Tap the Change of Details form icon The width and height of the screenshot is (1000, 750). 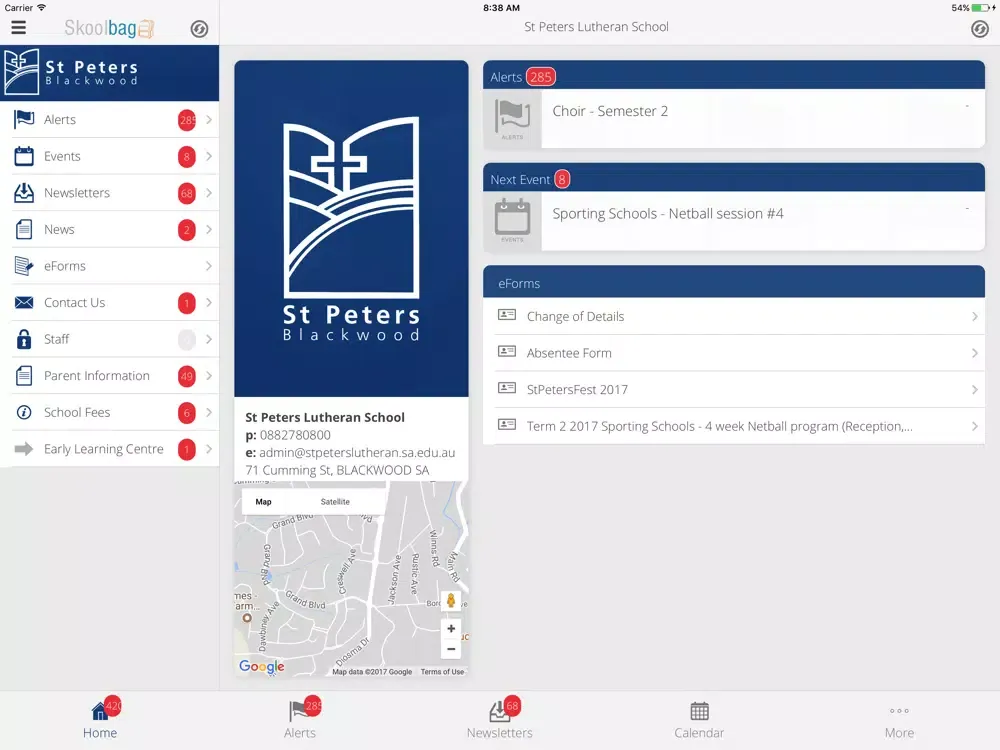pos(507,314)
